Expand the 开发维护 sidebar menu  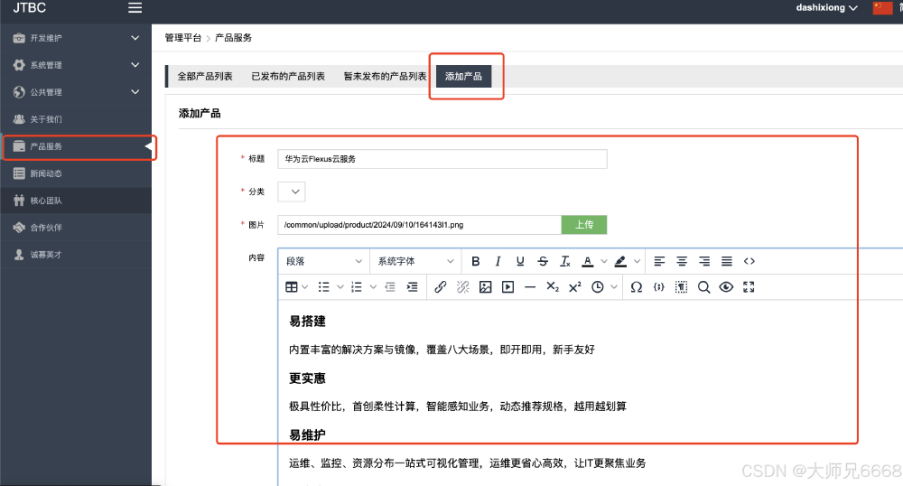coord(76,38)
